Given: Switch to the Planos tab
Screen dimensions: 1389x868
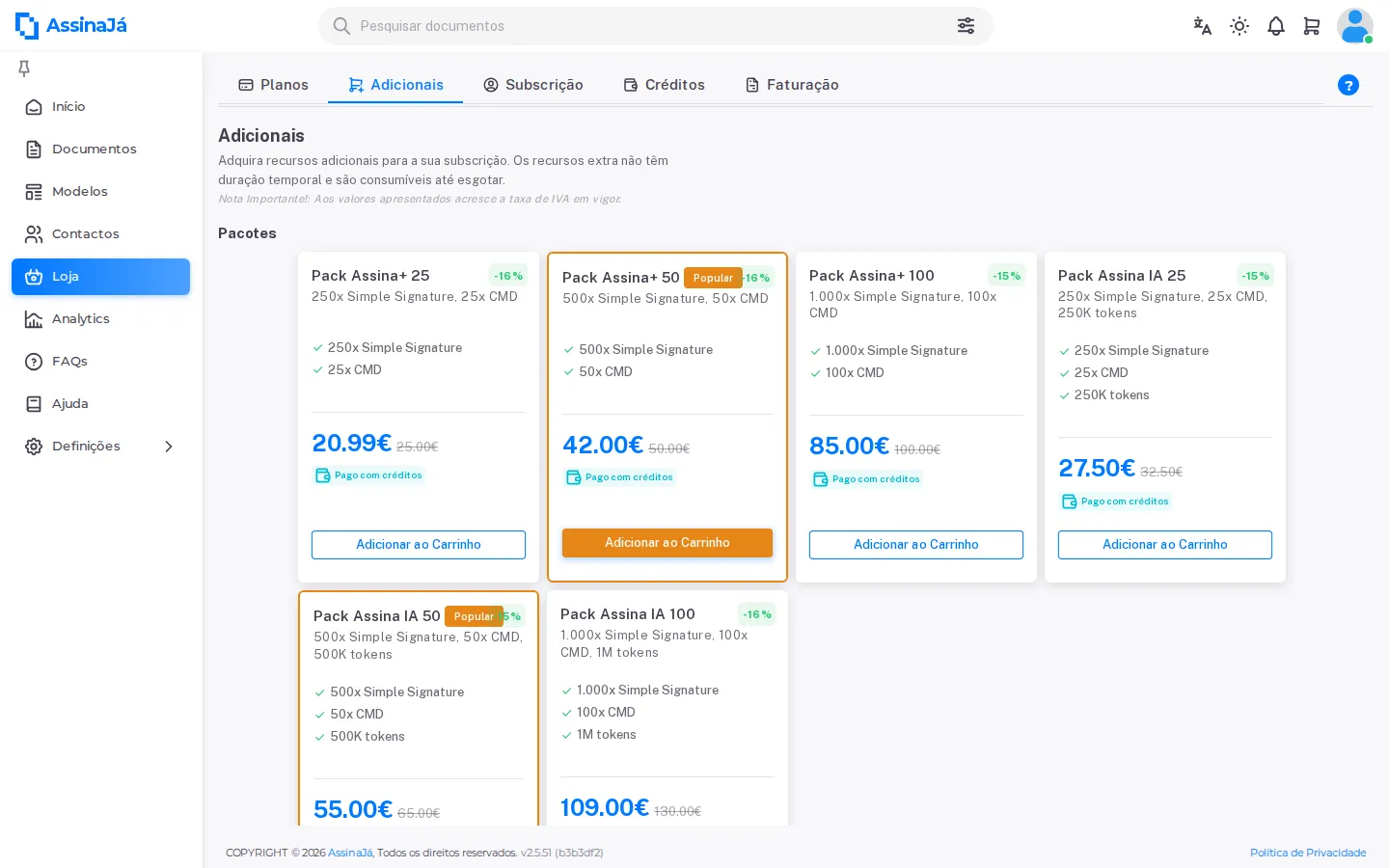Looking at the screenshot, I should (273, 85).
